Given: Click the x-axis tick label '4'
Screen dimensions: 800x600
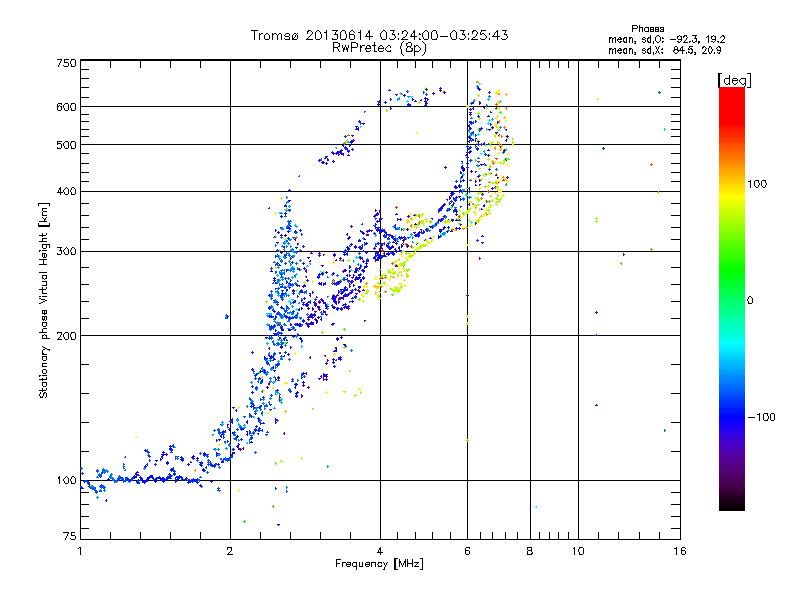Looking at the screenshot, I should tap(380, 551).
